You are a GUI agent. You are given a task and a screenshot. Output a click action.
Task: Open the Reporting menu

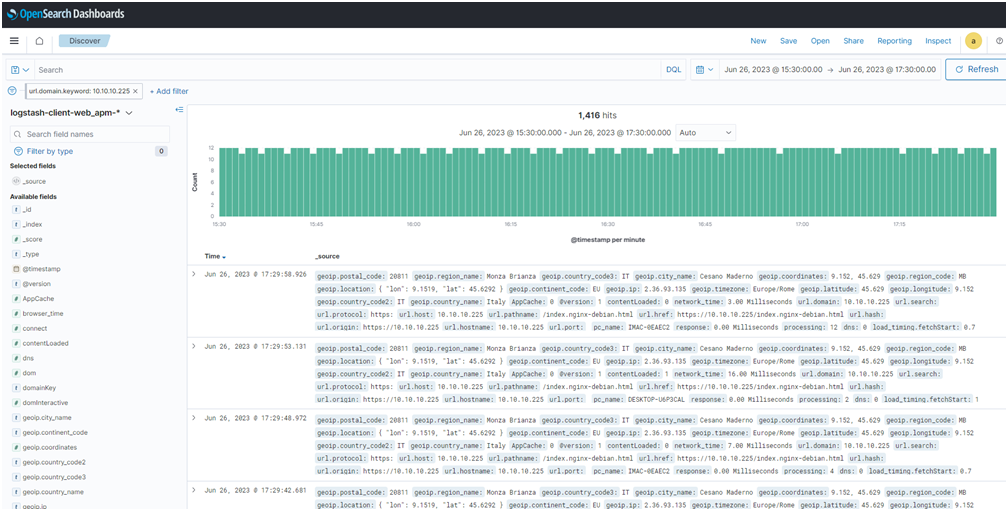[894, 40]
